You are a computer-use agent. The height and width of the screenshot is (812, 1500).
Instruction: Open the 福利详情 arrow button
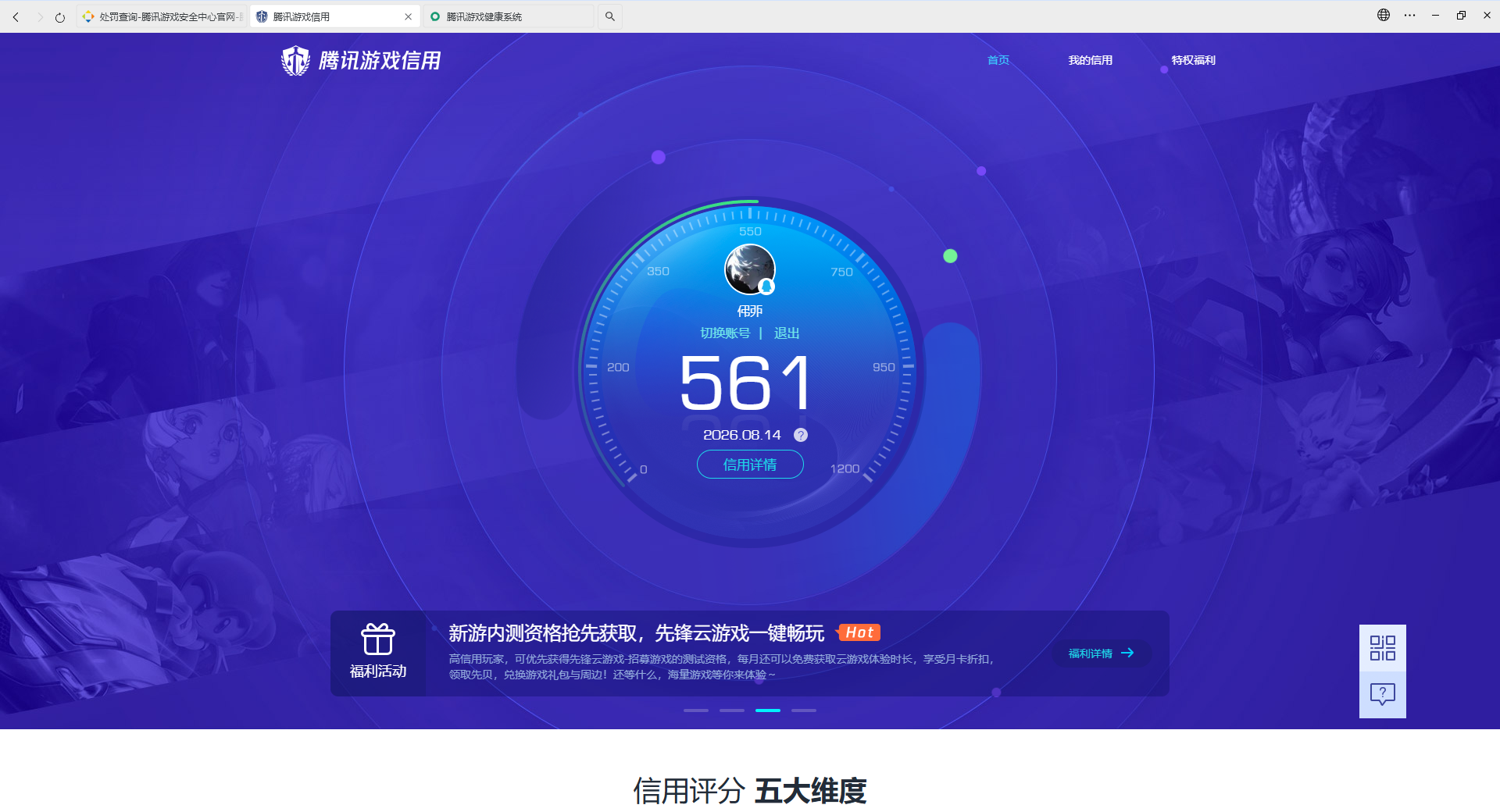[1102, 654]
